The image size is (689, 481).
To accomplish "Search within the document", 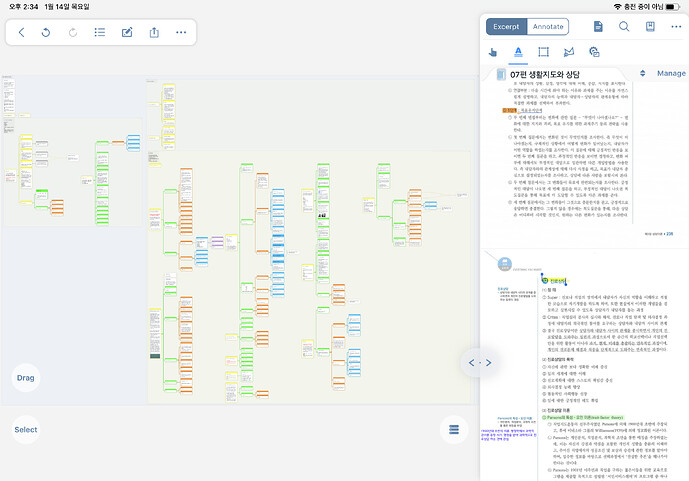I will point(624,26).
